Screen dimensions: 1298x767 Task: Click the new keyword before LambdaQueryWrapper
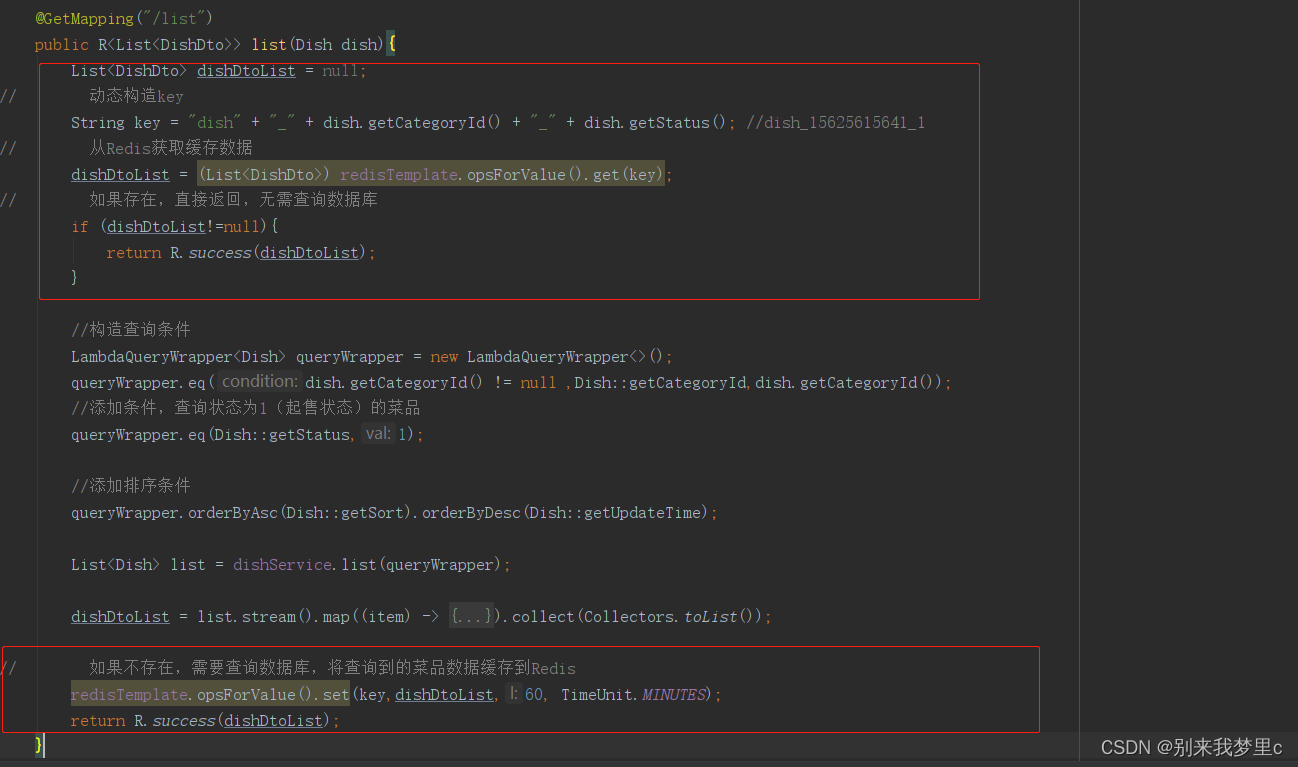[x=445, y=356]
